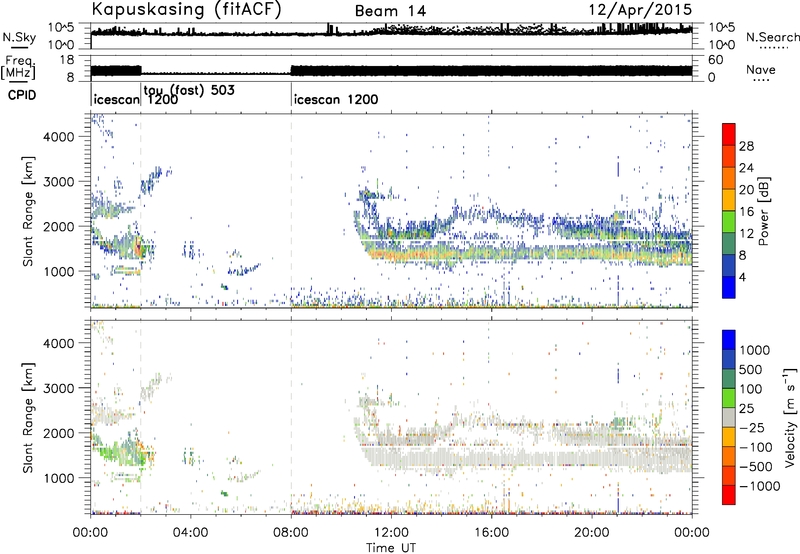Click the '60' Nave axis tick
800x554 pixels.
pyautogui.click(x=715, y=60)
